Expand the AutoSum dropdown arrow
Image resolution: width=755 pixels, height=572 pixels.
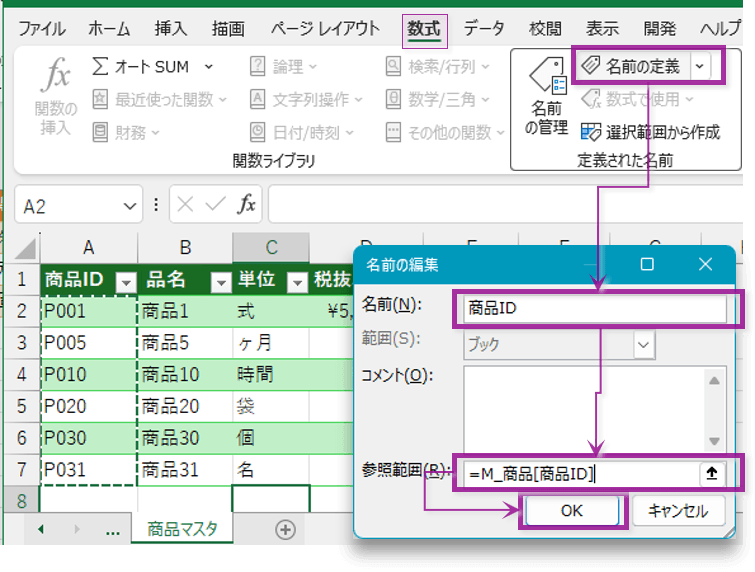point(208,66)
